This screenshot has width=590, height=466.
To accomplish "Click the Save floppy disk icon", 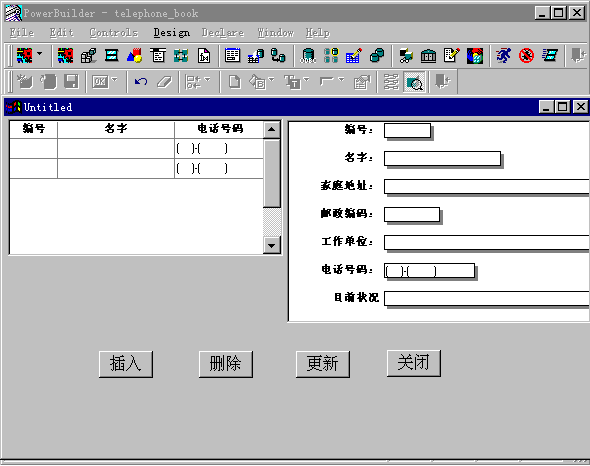I will [71, 82].
